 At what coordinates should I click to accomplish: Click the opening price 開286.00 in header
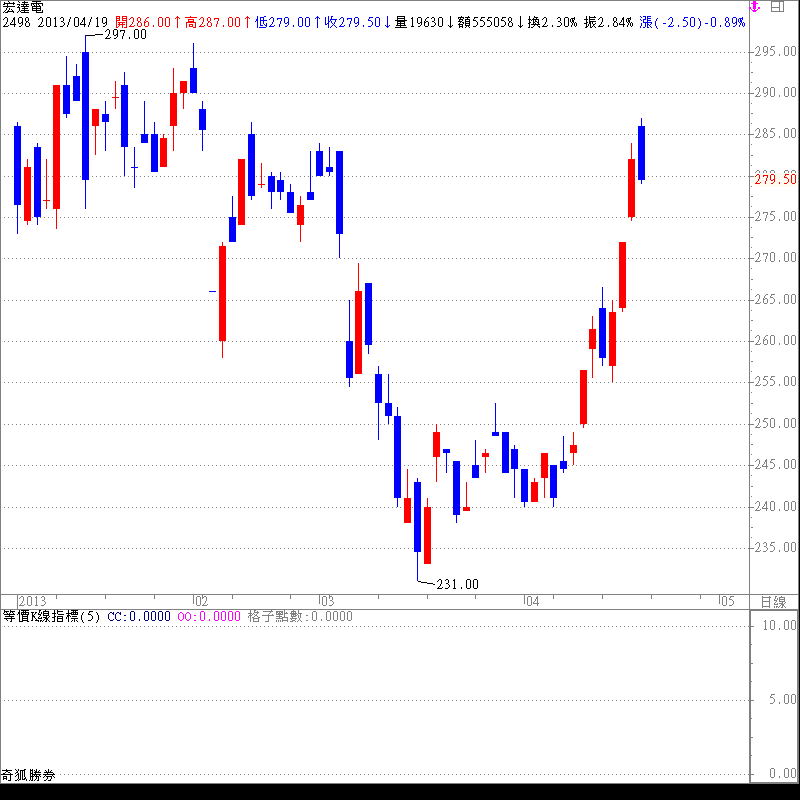click(x=143, y=21)
